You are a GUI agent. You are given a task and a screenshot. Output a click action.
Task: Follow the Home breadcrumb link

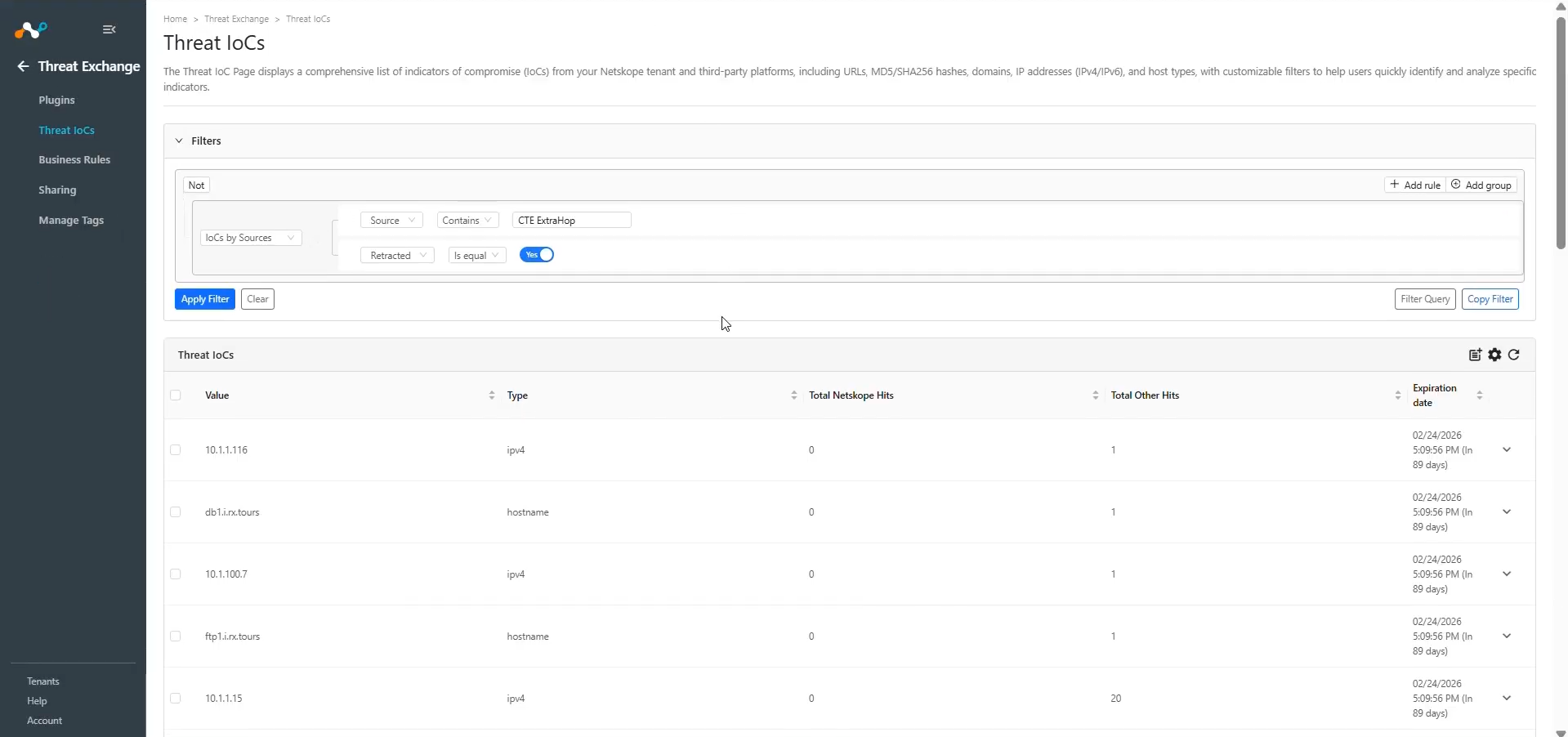(175, 19)
